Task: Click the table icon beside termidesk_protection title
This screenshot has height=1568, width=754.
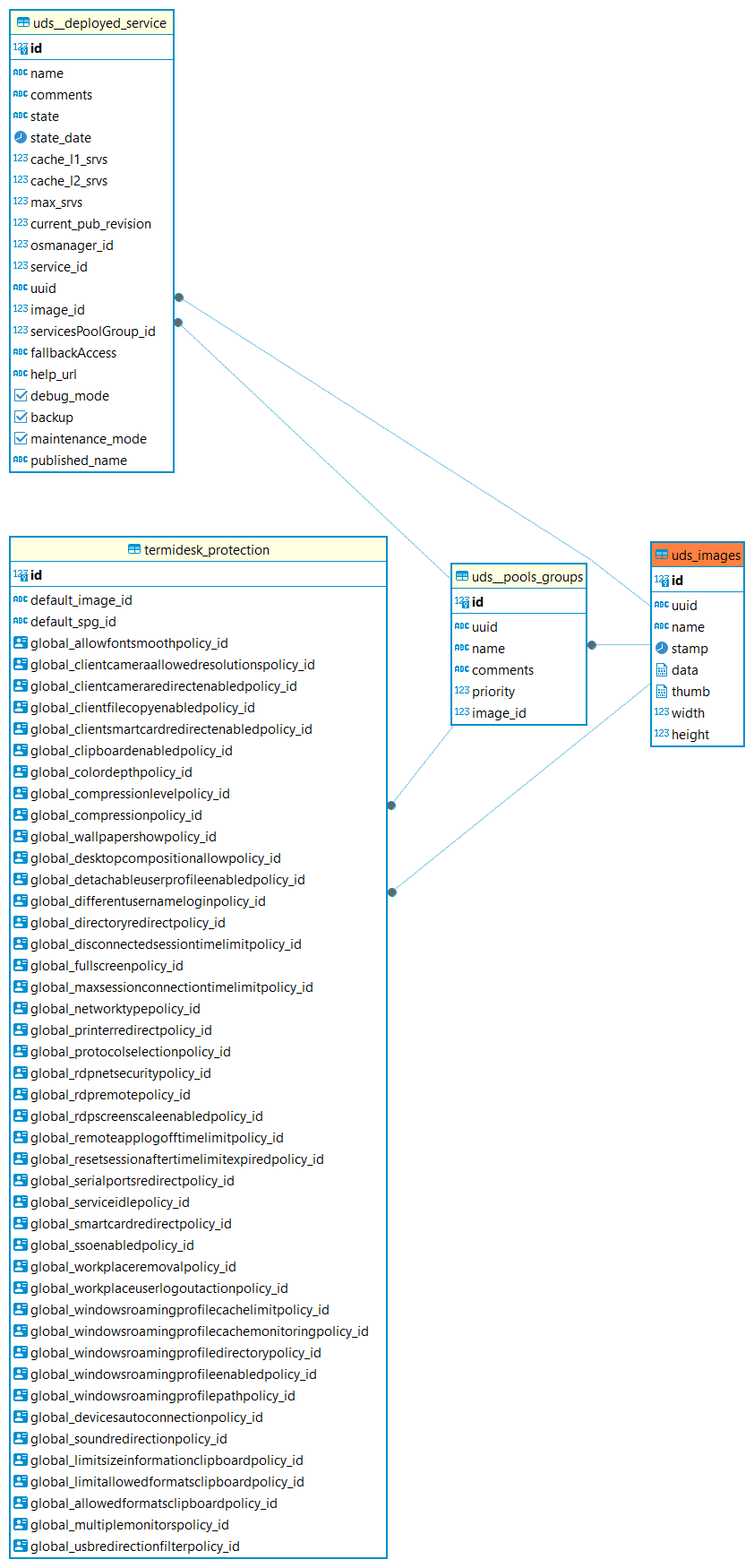Action: [x=134, y=549]
